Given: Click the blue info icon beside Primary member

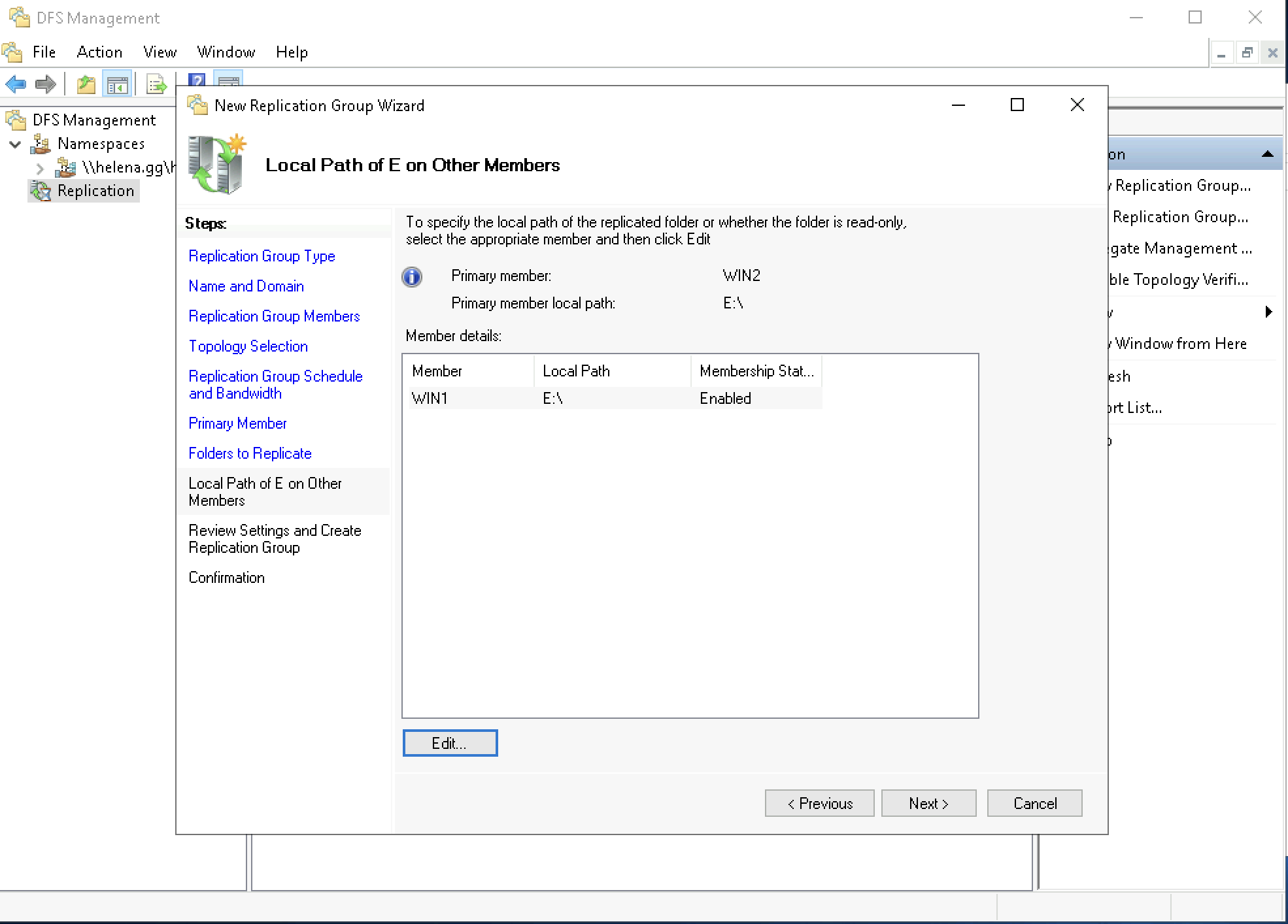Looking at the screenshot, I should tap(412, 277).
